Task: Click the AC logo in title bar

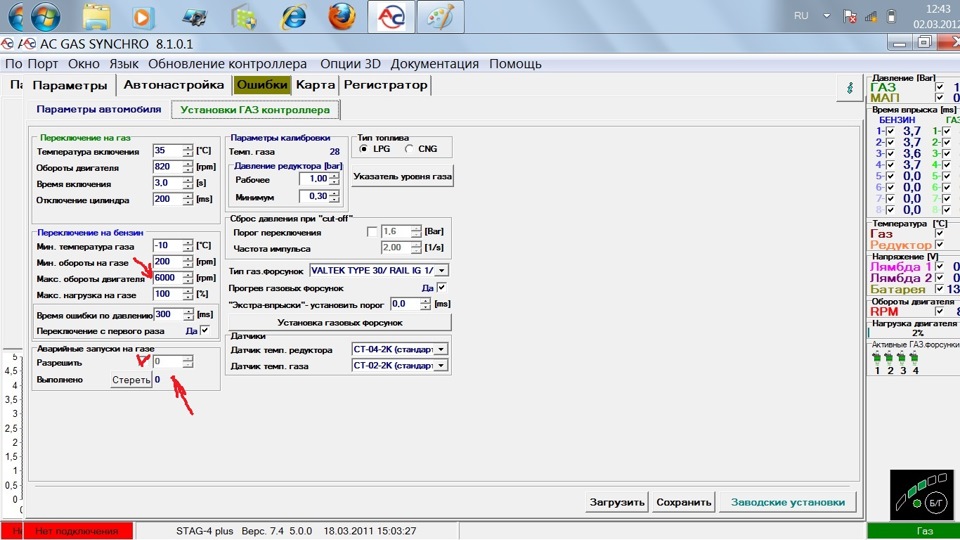Action: tap(27, 44)
